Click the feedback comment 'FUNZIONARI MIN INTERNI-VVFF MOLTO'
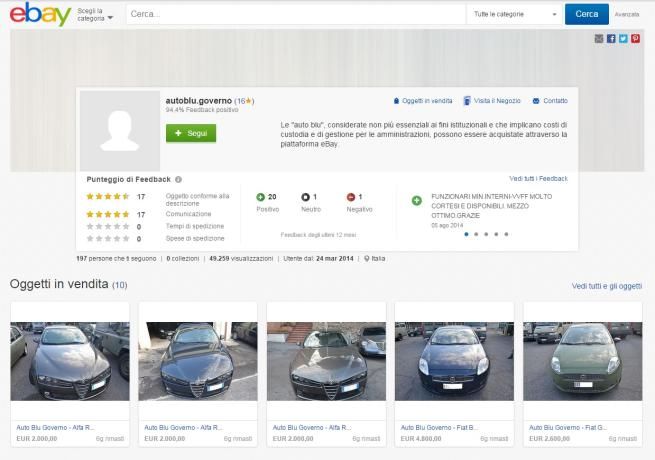The height and width of the screenshot is (460, 655). [x=492, y=196]
